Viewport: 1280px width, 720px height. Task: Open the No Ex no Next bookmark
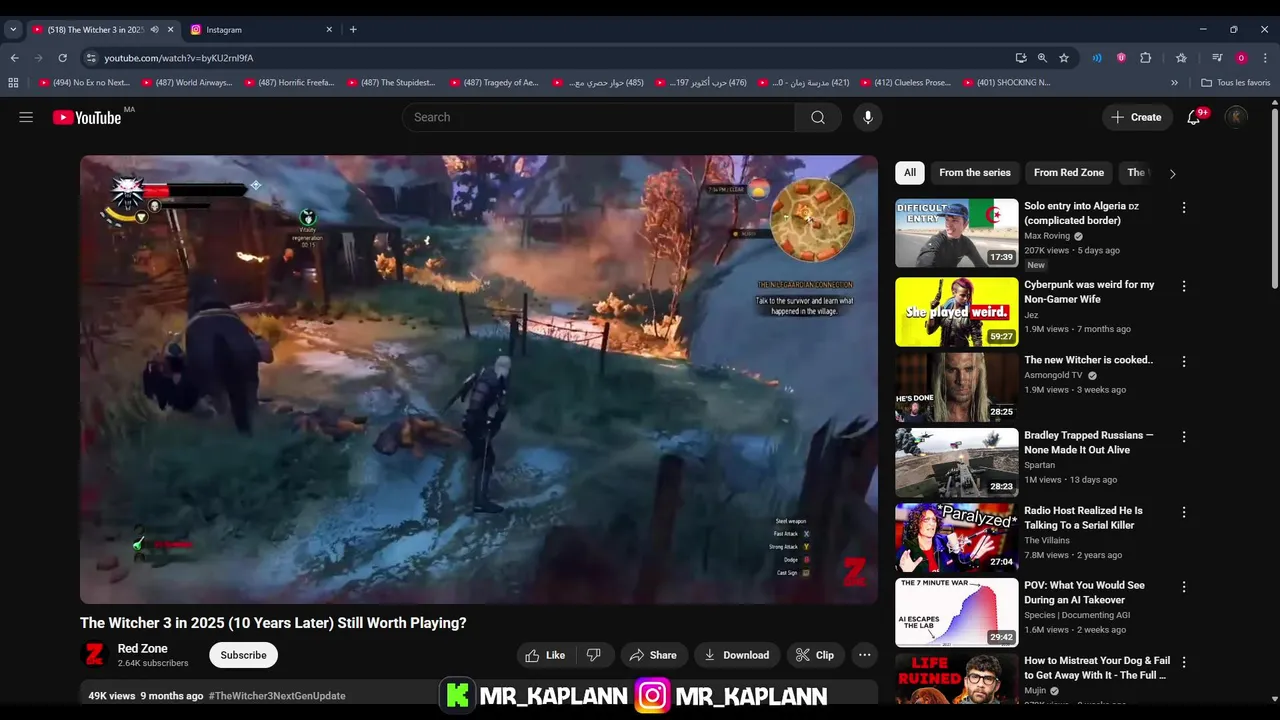[x=84, y=83]
